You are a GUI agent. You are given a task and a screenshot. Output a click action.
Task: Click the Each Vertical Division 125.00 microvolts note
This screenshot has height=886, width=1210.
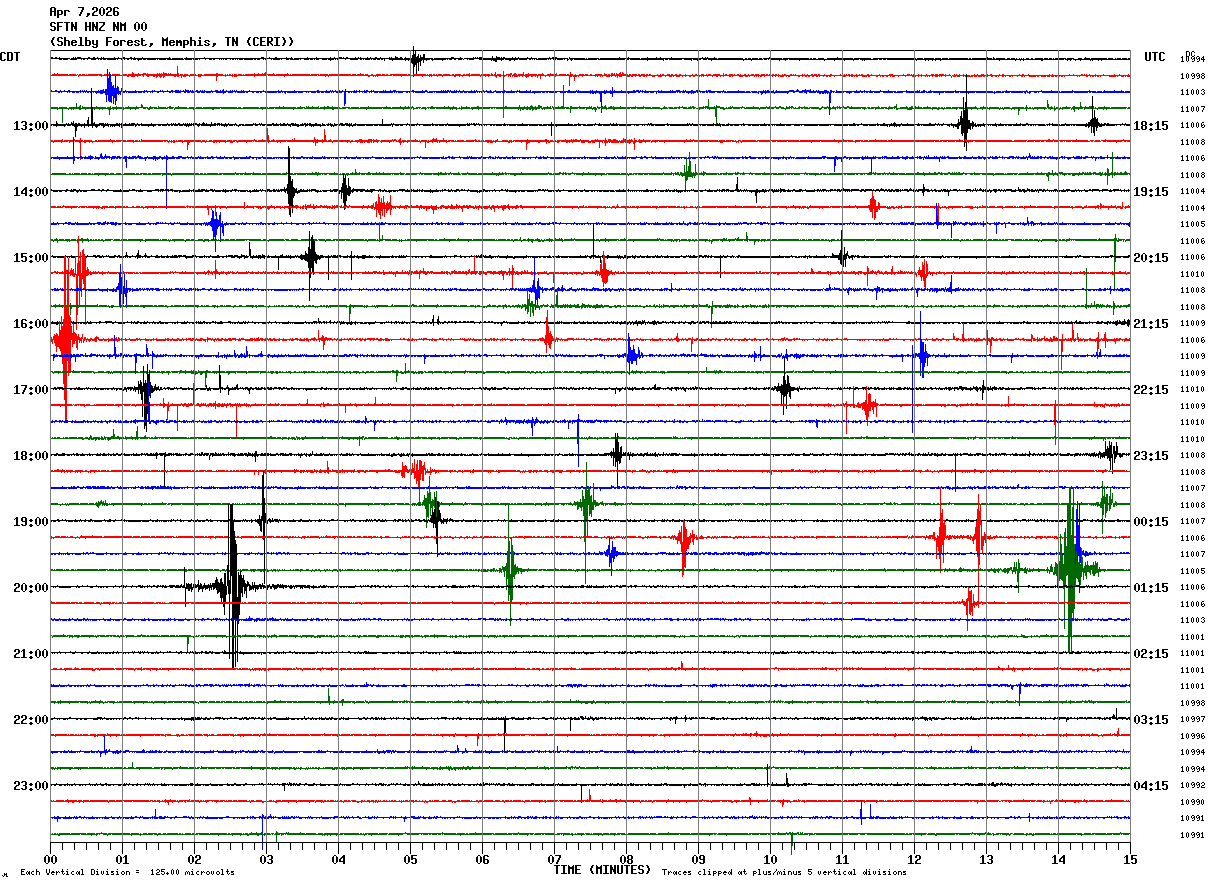tap(128, 872)
